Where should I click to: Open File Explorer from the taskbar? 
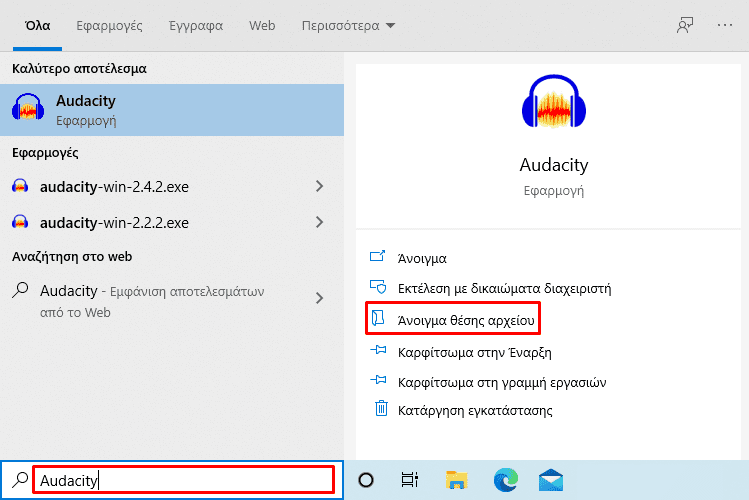(x=457, y=480)
